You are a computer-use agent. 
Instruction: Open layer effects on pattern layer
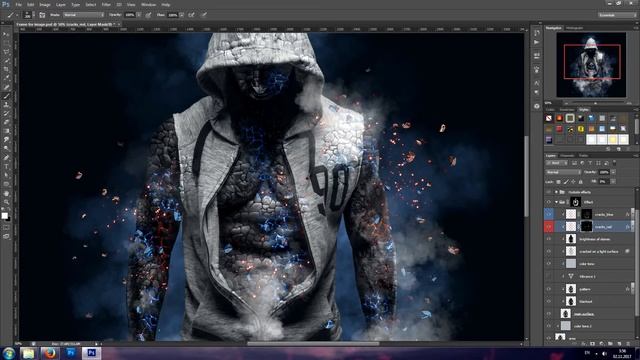[627, 289]
